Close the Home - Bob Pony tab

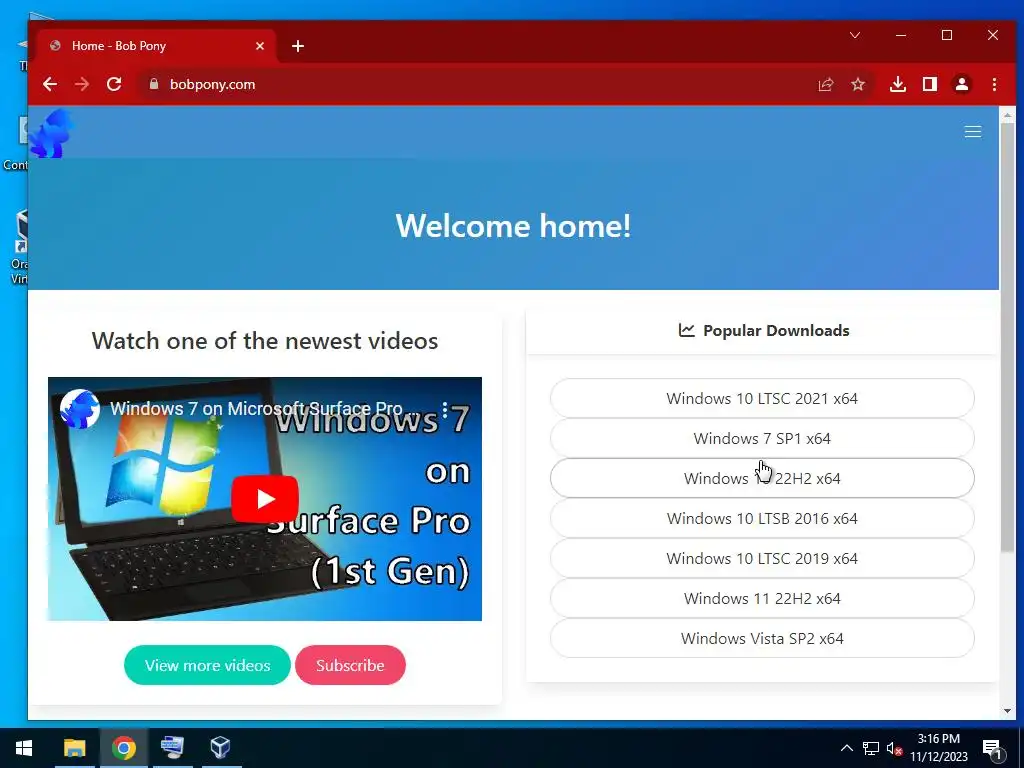click(260, 46)
